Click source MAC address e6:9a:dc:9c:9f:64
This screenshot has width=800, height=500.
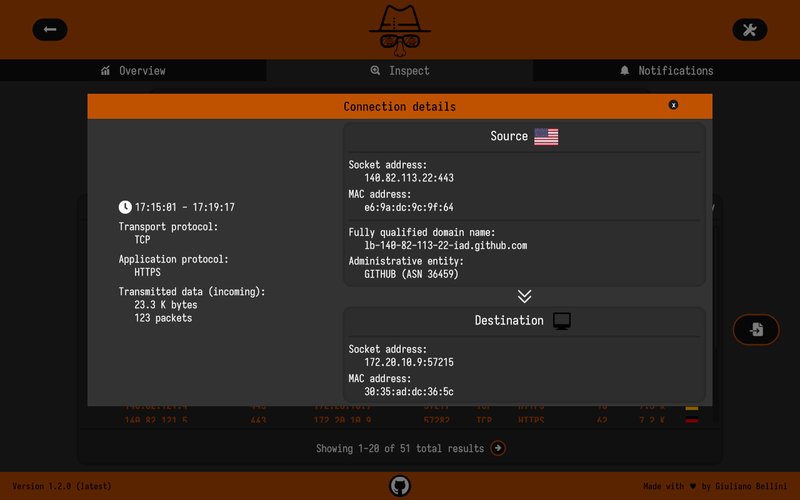coord(409,208)
